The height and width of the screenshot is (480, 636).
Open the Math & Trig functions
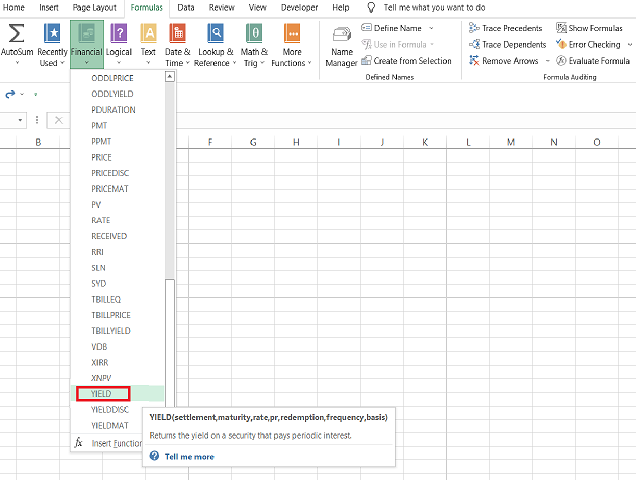(x=254, y=33)
